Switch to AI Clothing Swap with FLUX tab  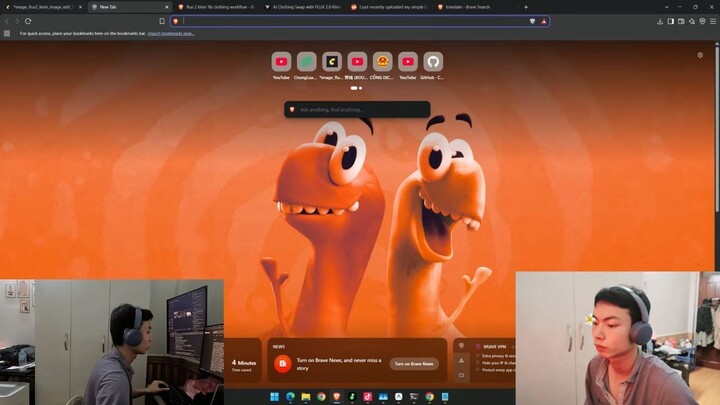303,7
